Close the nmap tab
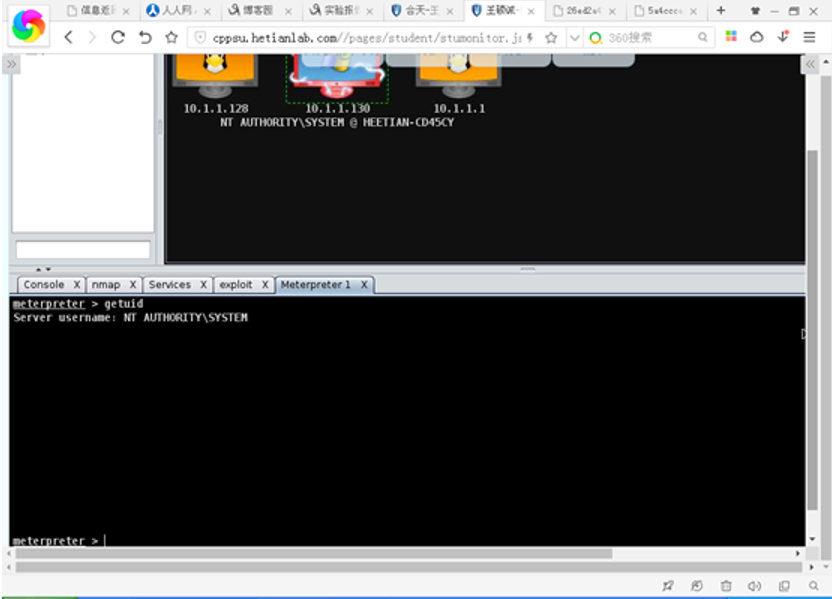832x599 pixels. click(133, 285)
